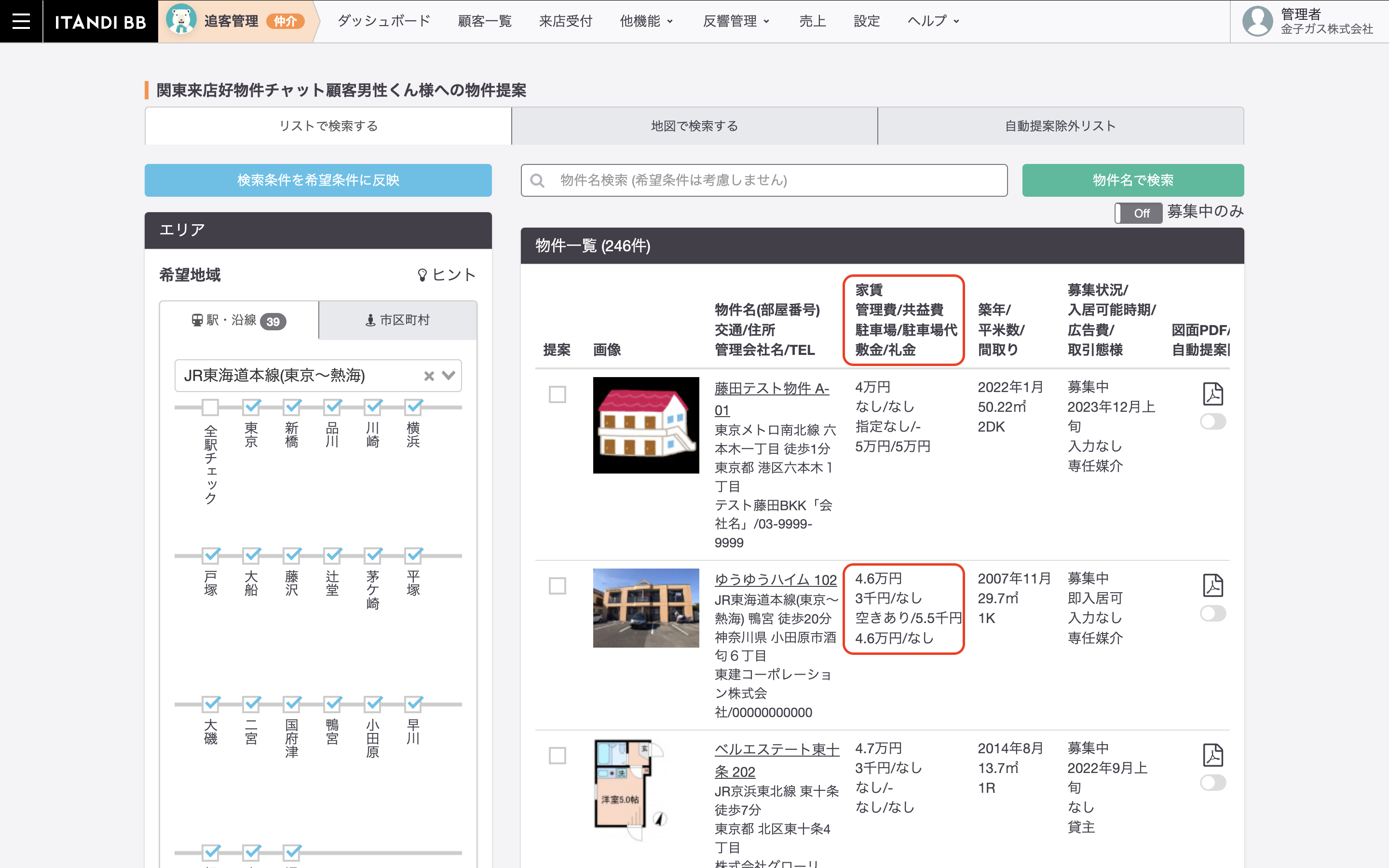The image size is (1389, 868).
Task: Uncheck the 早川 station checkbox
Action: [413, 704]
